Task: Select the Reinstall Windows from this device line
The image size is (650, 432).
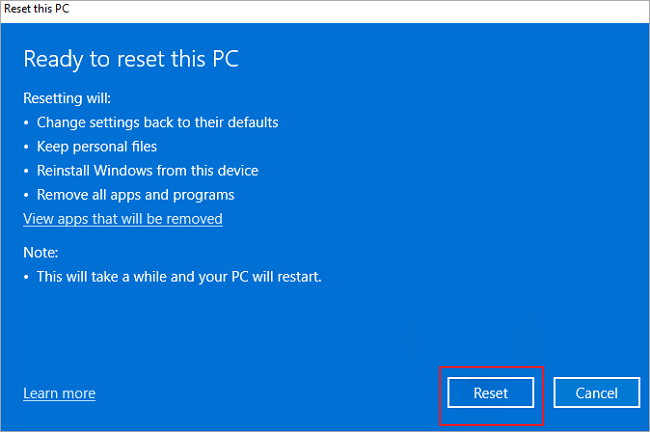Action: point(147,170)
